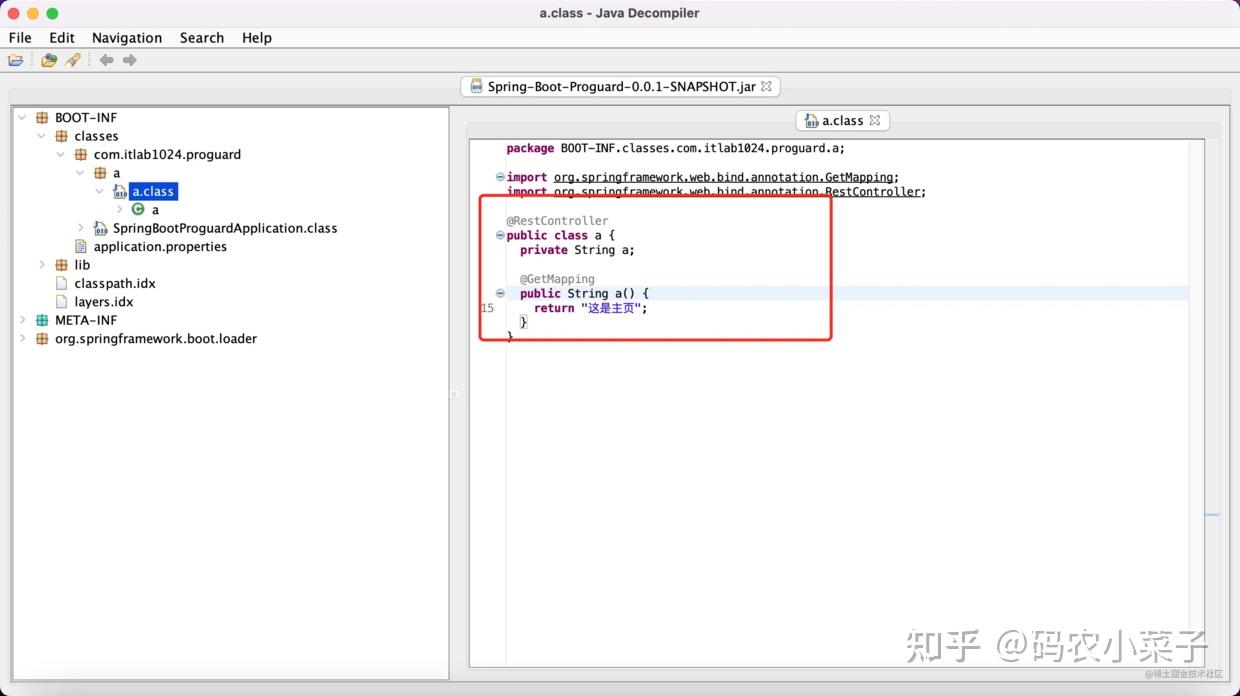Click the jar icon on the Spring-Boot-Proguard tab
The image size is (1240, 696).
click(476, 86)
